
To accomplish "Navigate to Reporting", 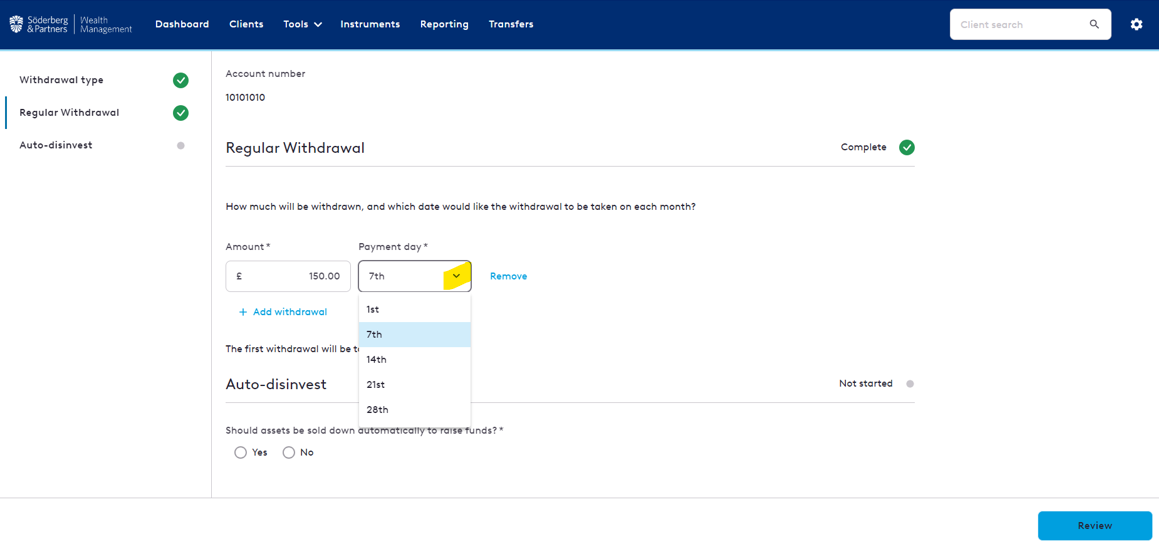I will coord(444,24).
